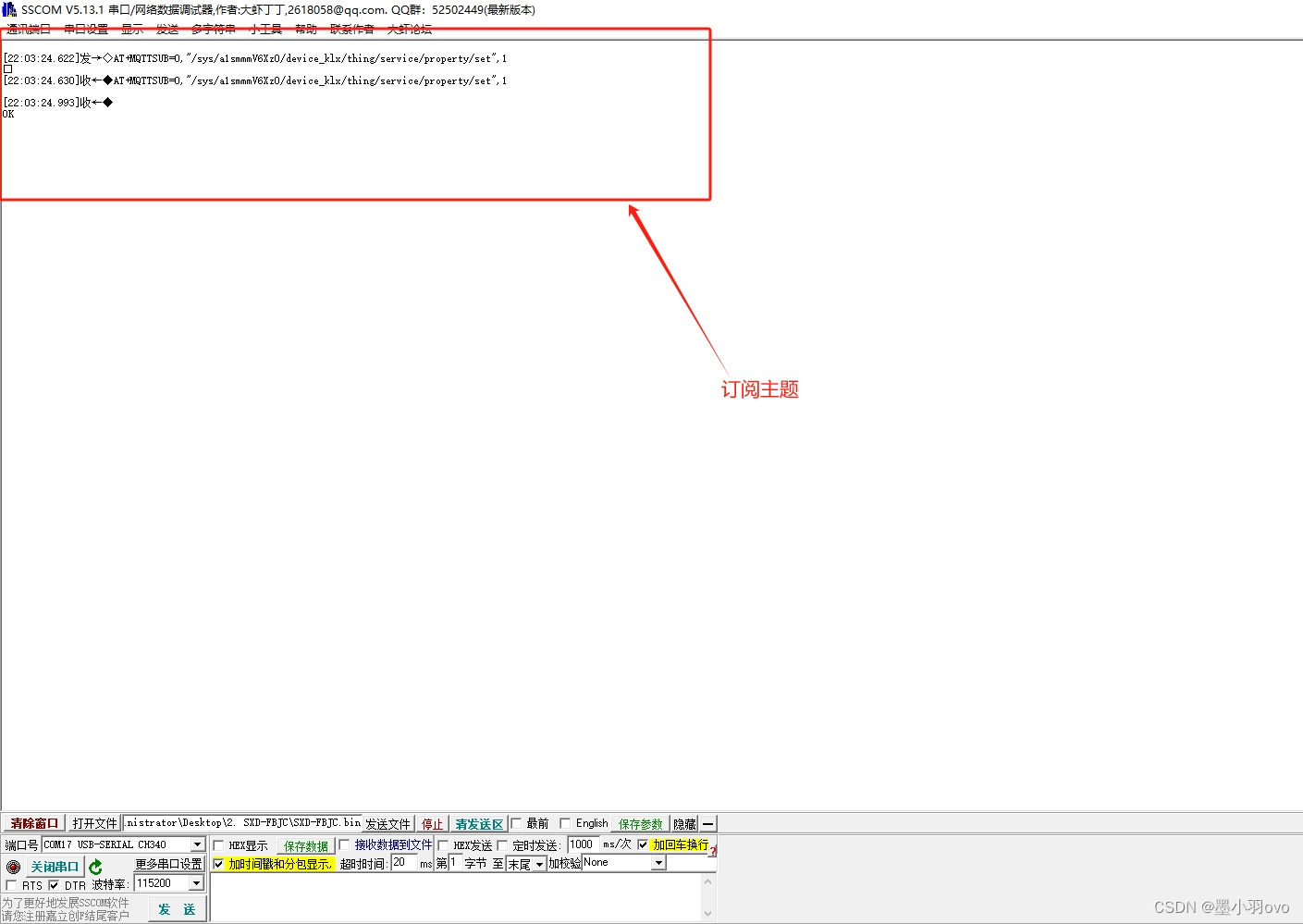Open the 联系作者 menu
The width and height of the screenshot is (1303, 924).
pyautogui.click(x=352, y=30)
